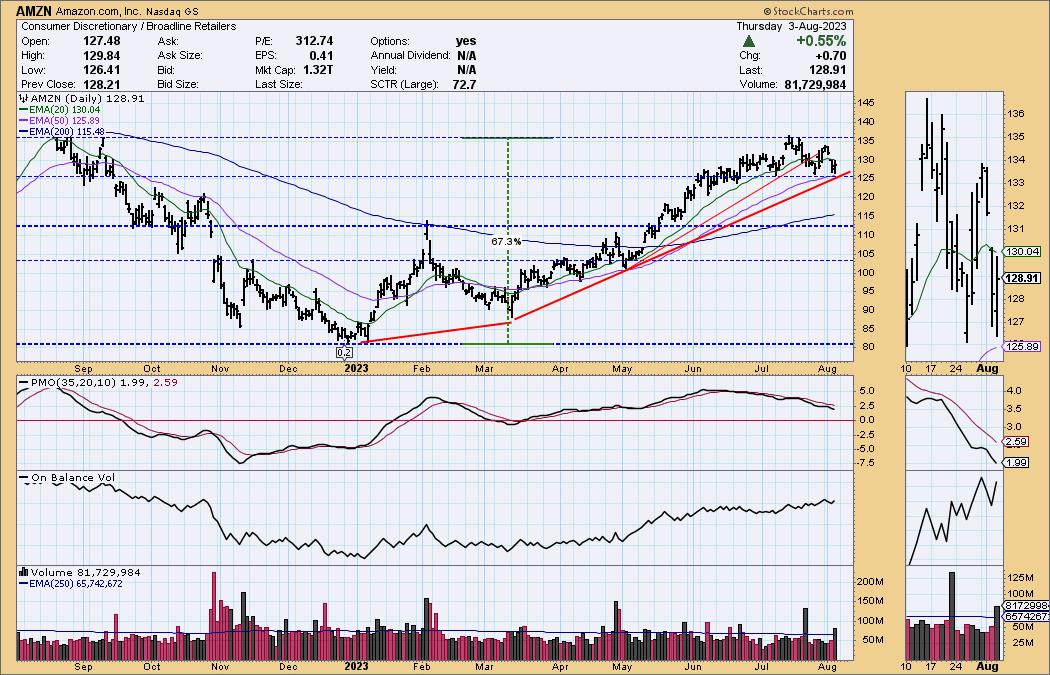Screen dimensions: 1050x675
Task: Click the Low value 126.41
Action: coord(101,70)
